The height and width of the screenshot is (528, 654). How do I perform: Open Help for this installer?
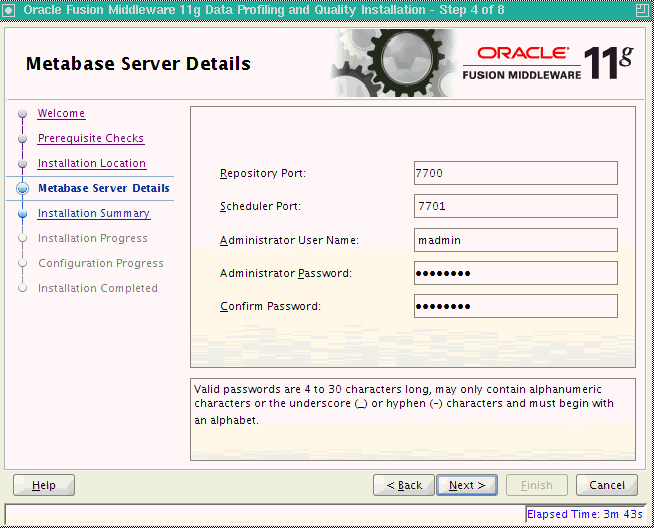pos(44,485)
